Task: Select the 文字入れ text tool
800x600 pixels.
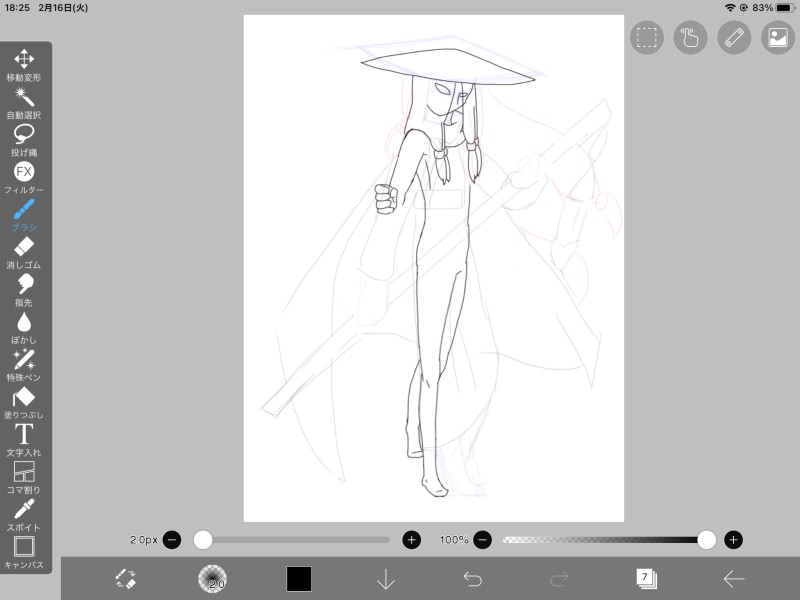Action: click(23, 440)
